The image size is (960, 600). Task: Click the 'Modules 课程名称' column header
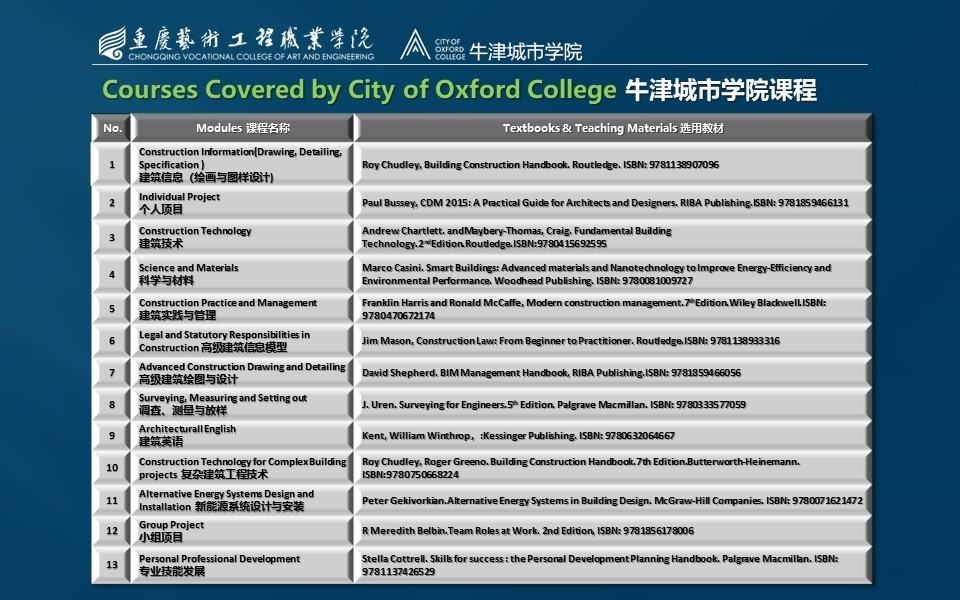point(243,128)
